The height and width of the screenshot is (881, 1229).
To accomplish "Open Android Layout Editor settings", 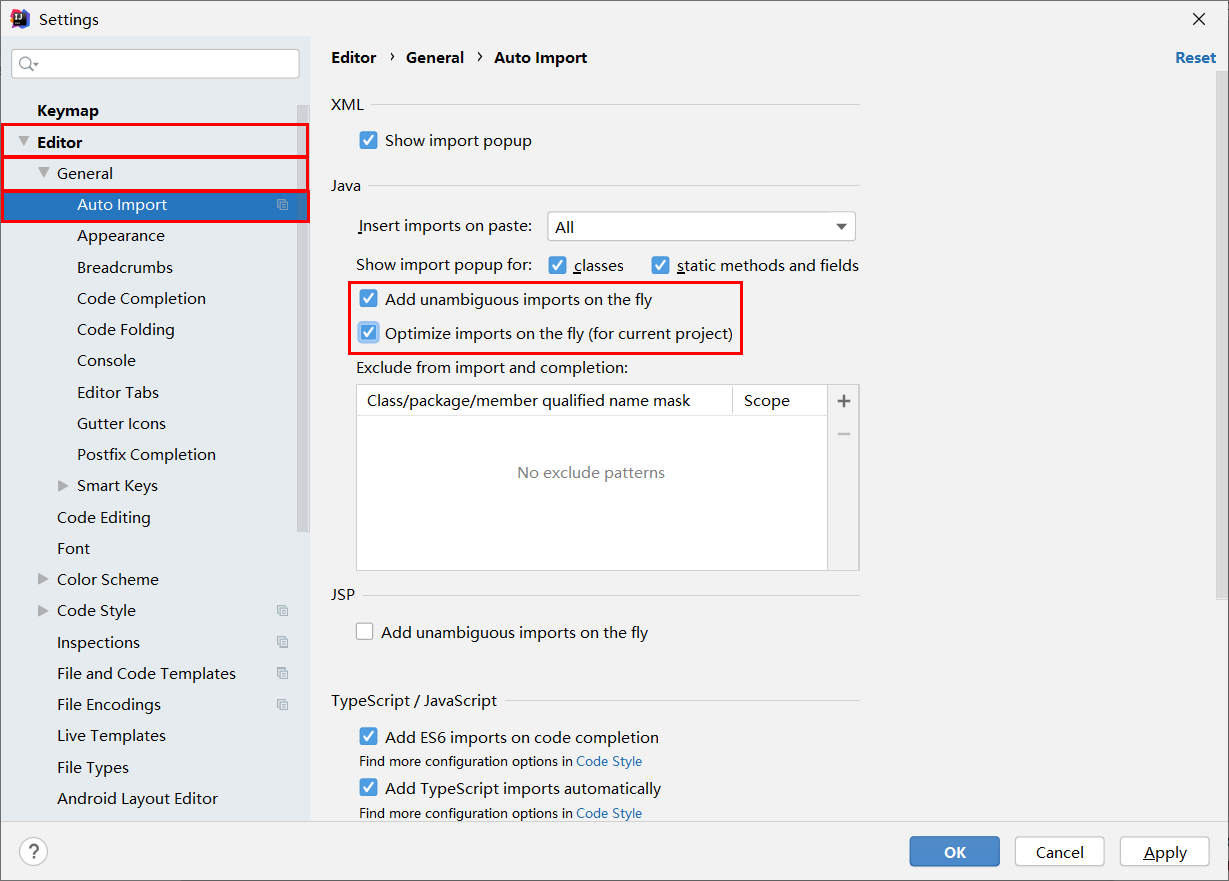I will pos(137,798).
